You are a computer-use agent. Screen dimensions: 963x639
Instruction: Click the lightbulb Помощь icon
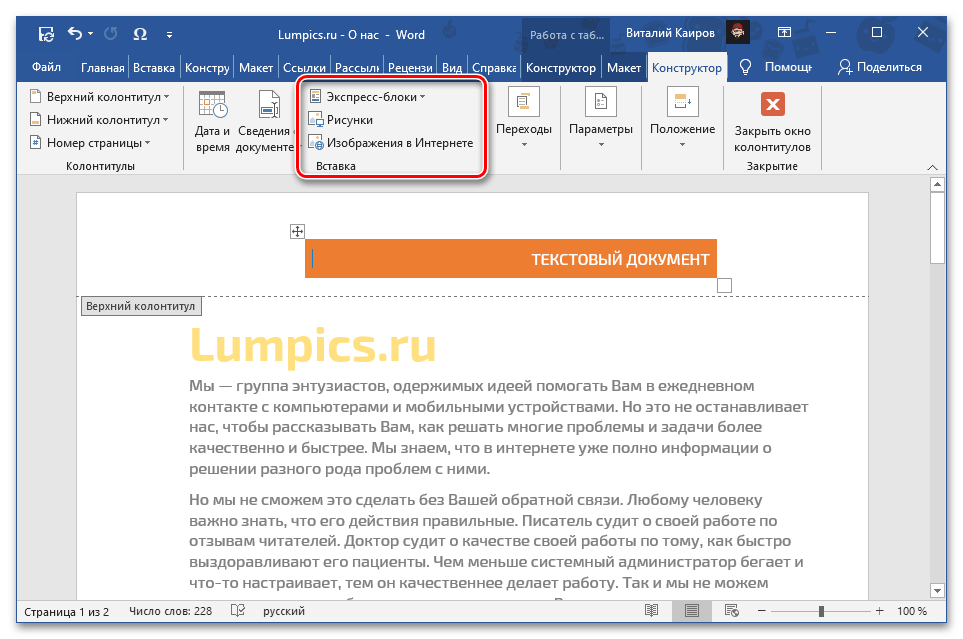tap(745, 67)
